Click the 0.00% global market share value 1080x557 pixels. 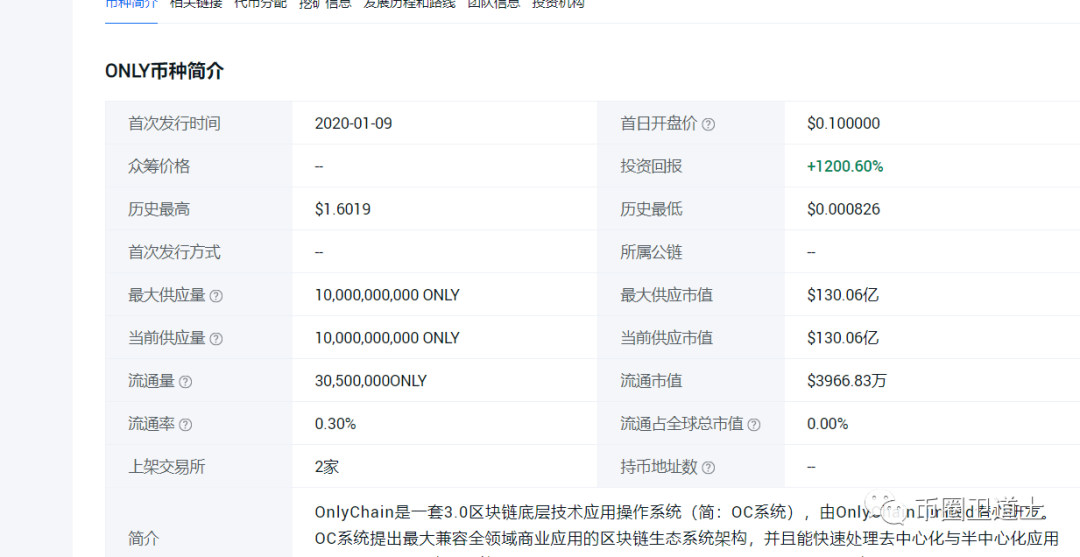point(828,423)
